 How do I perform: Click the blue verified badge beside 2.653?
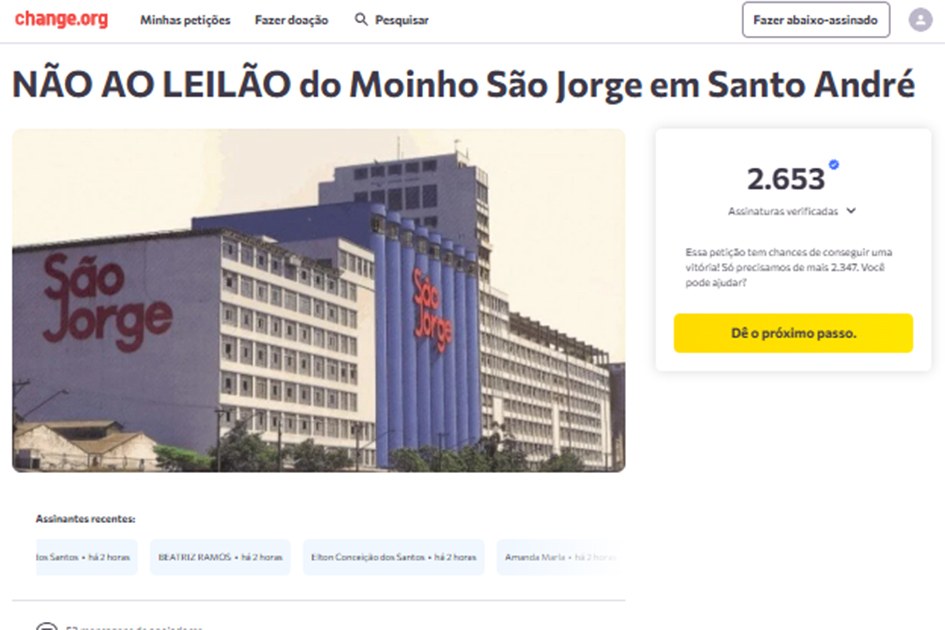pyautogui.click(x=834, y=164)
